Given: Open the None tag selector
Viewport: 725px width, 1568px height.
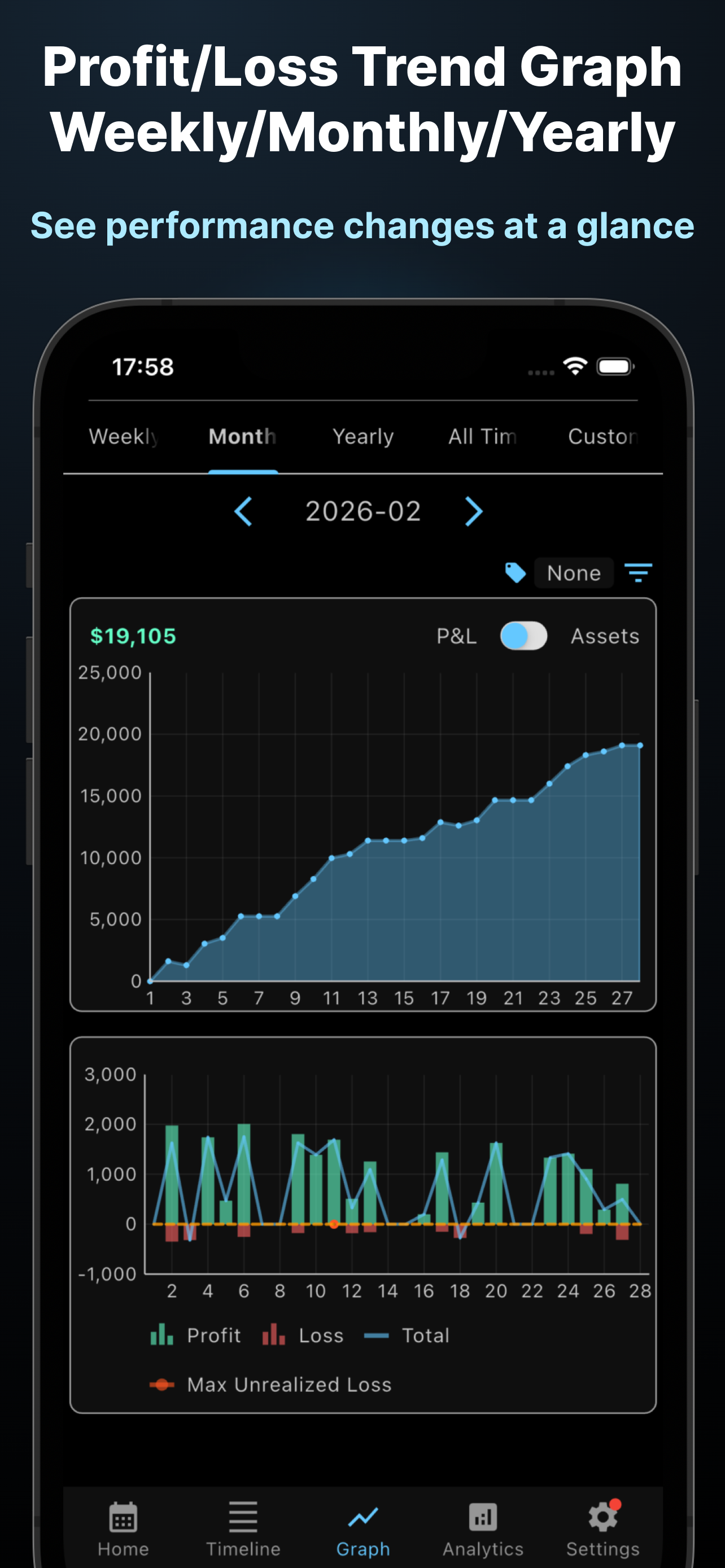Looking at the screenshot, I should tap(574, 573).
